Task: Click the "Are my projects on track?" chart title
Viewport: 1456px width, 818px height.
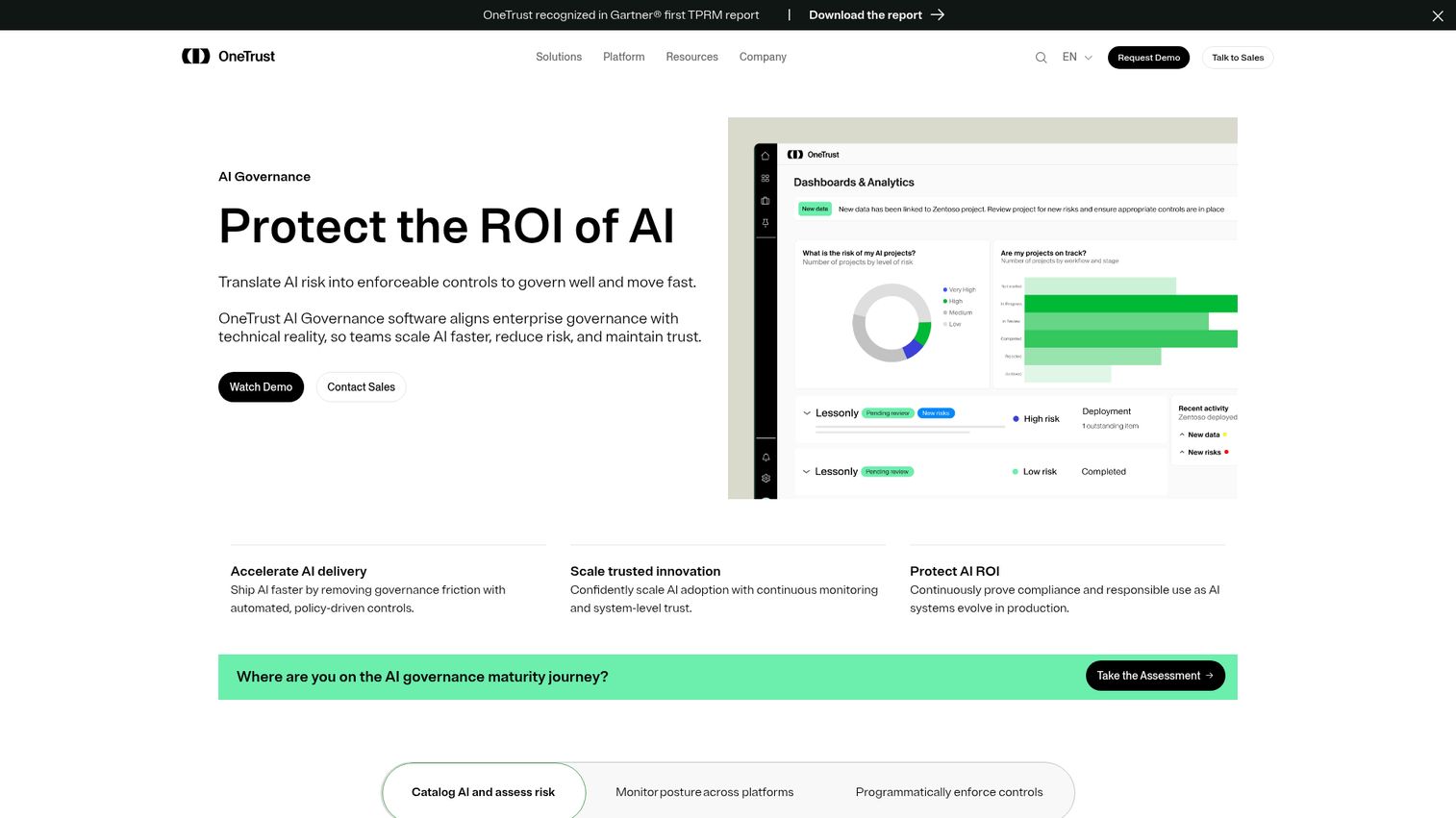Action: click(1043, 253)
